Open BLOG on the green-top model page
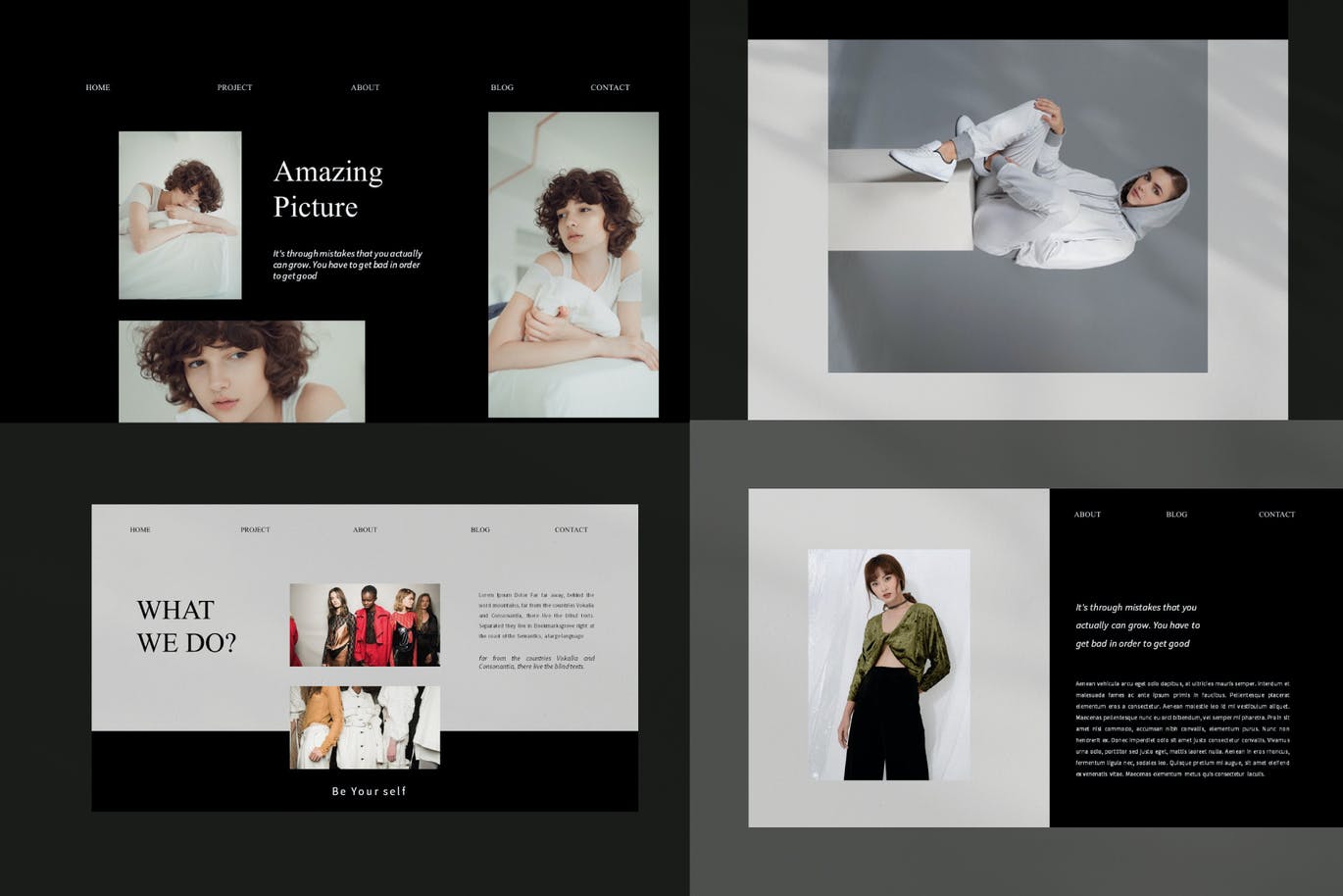The height and width of the screenshot is (896, 1343). [1176, 514]
